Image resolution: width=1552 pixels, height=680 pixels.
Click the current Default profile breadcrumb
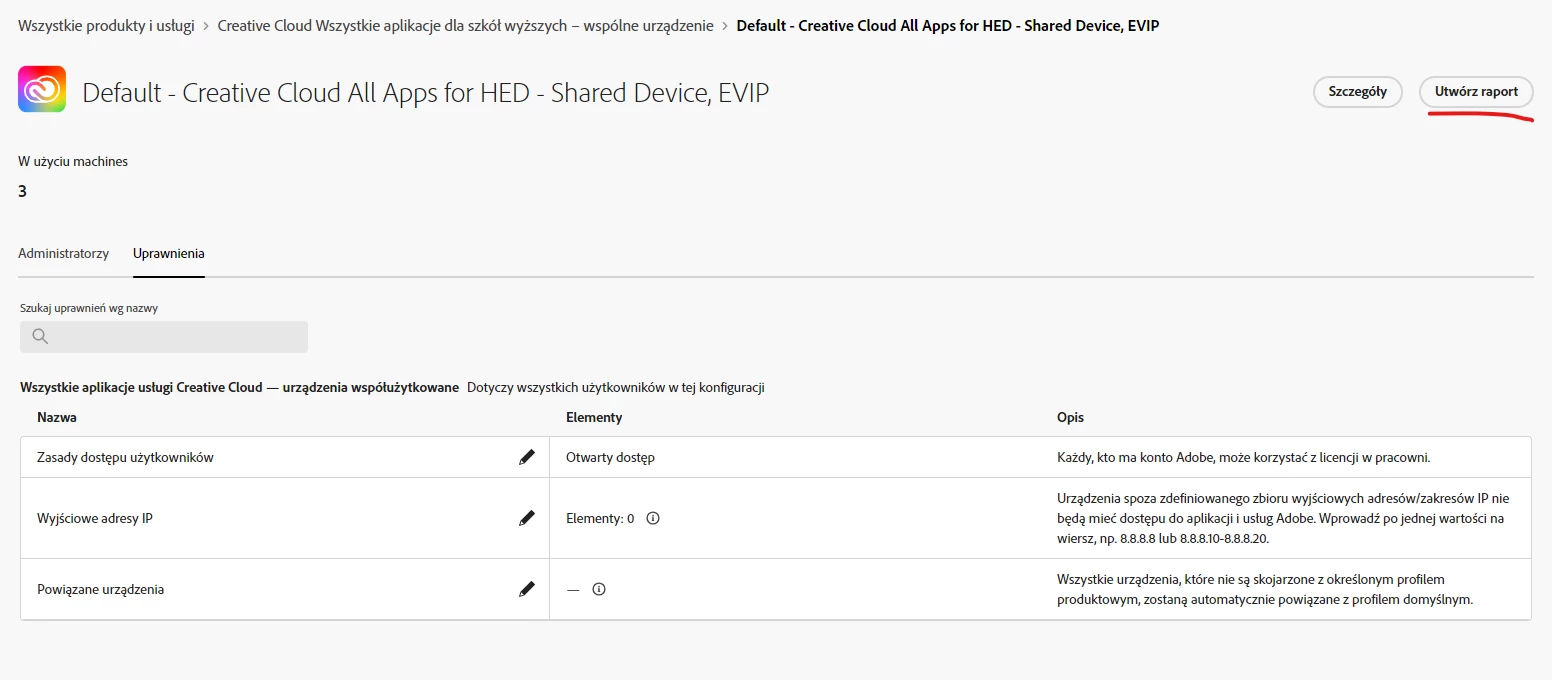tap(948, 25)
